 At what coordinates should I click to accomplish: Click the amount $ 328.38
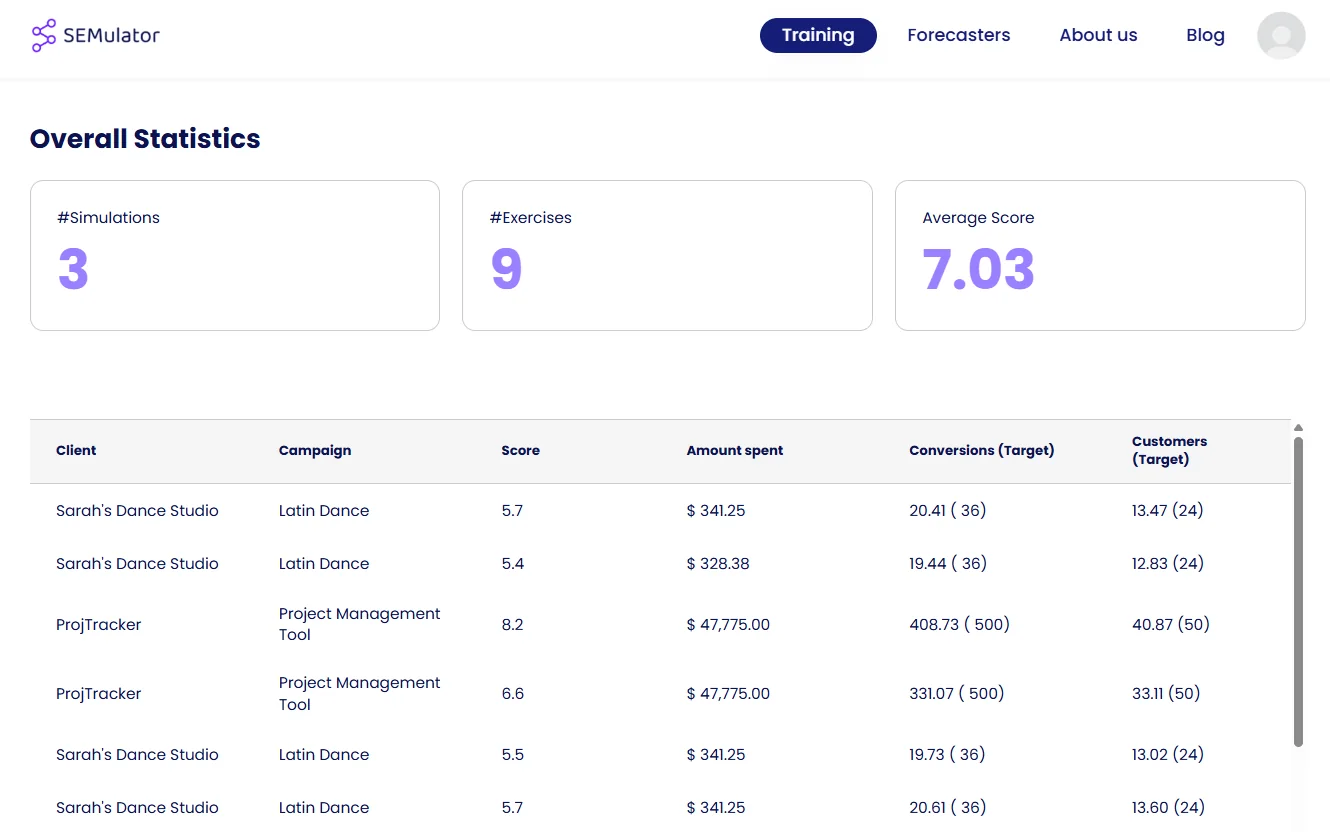[x=718, y=564]
